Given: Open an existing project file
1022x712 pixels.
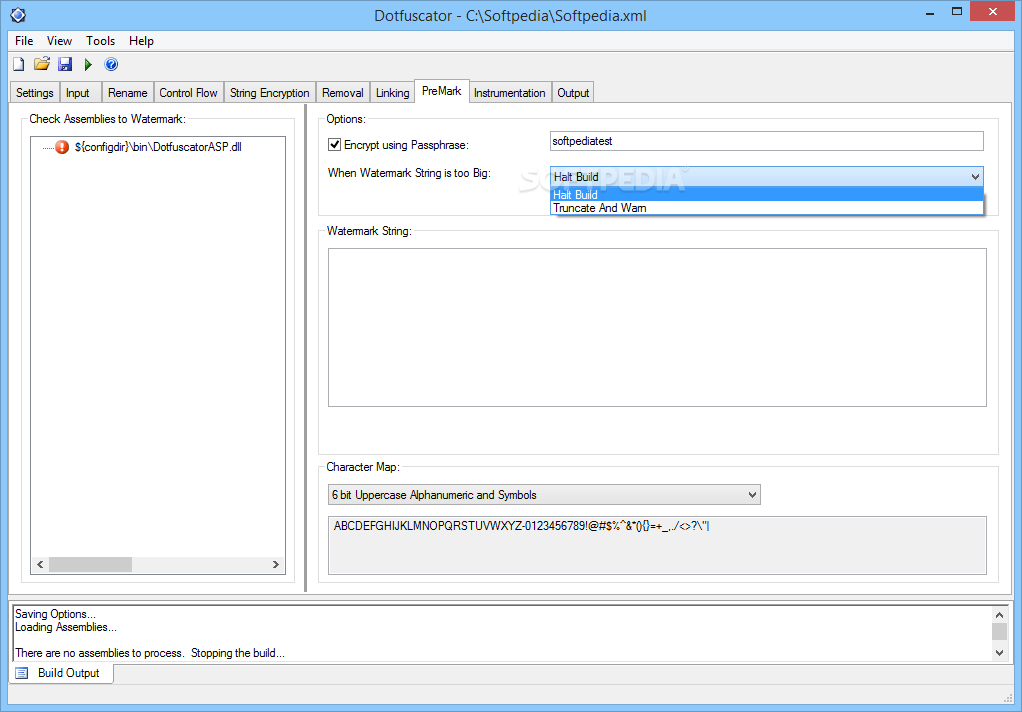Looking at the screenshot, I should tap(41, 63).
